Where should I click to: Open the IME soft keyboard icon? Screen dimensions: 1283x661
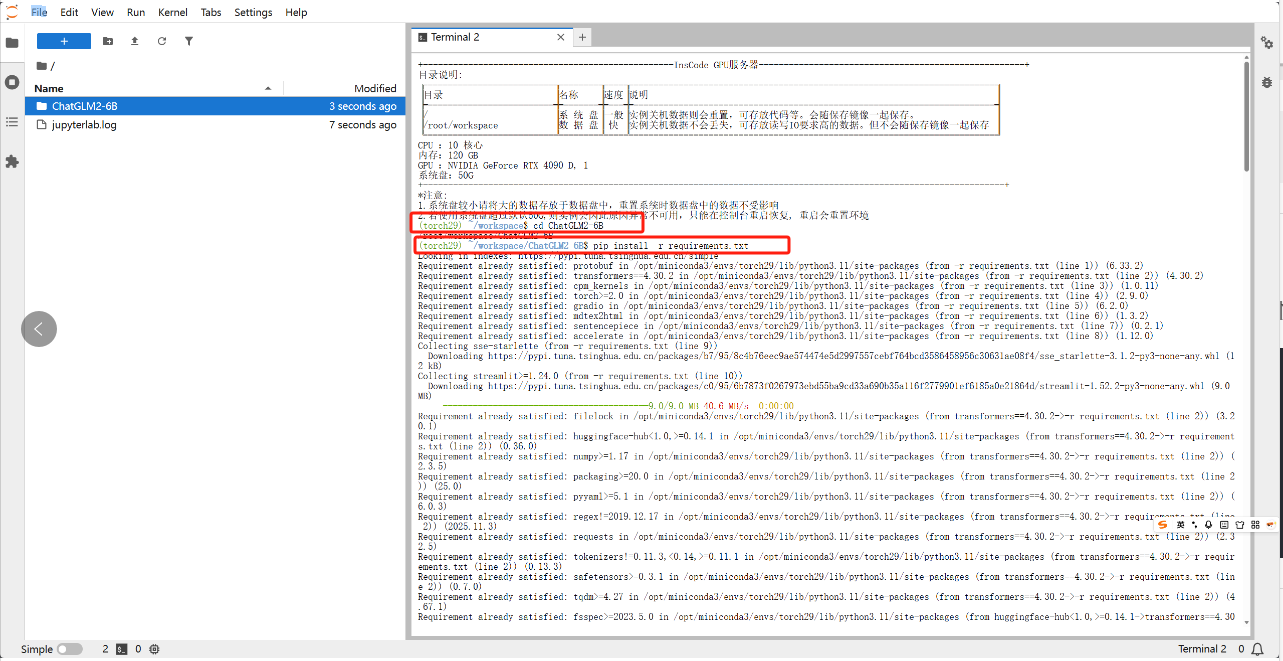1224,524
